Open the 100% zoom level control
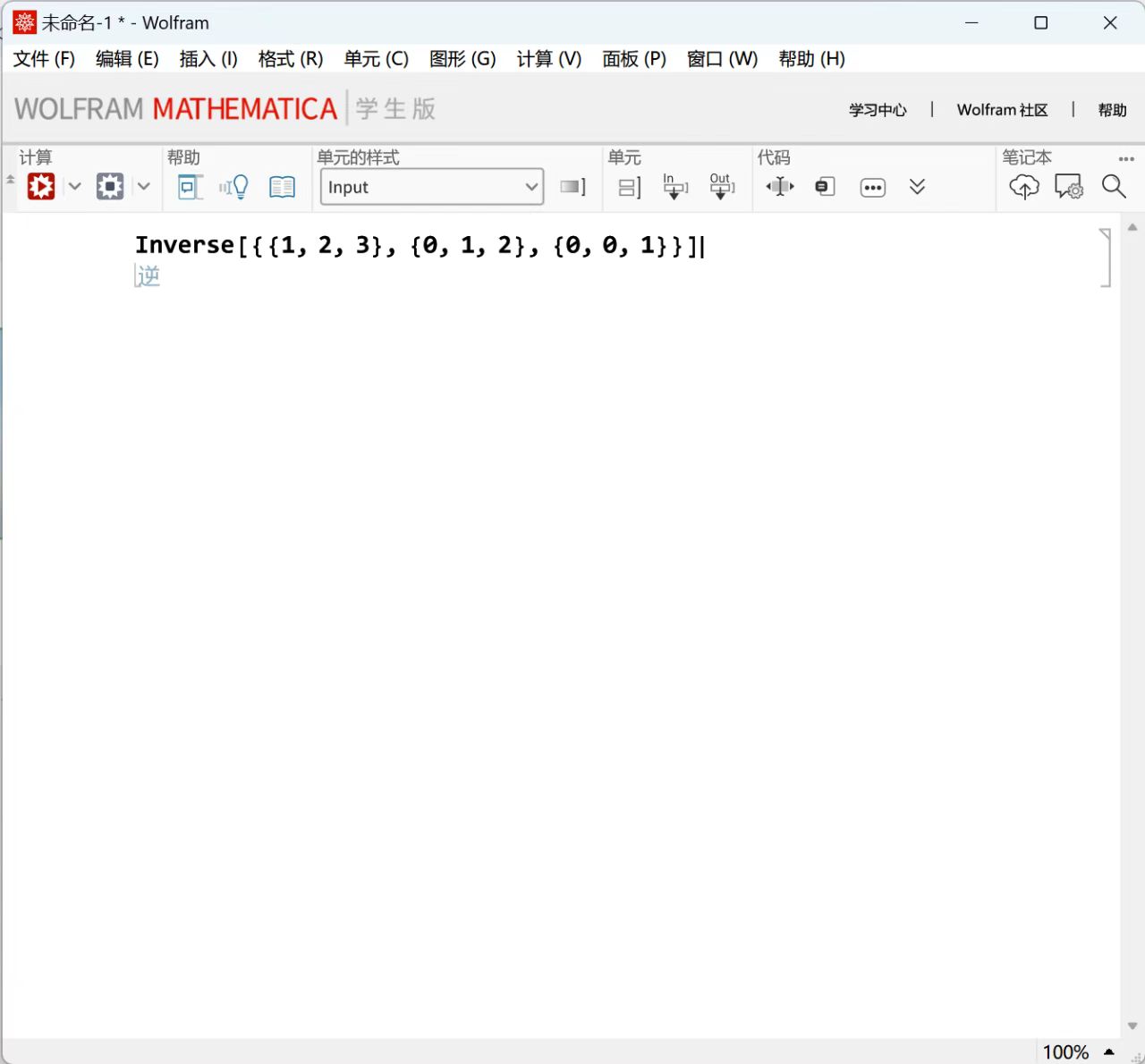Image resolution: width=1145 pixels, height=1064 pixels. pyautogui.click(x=1065, y=1052)
